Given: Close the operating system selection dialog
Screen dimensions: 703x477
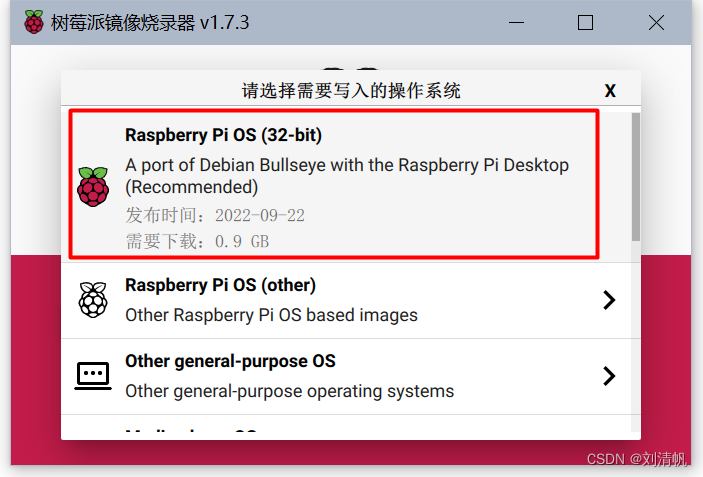Looking at the screenshot, I should coord(610,91).
